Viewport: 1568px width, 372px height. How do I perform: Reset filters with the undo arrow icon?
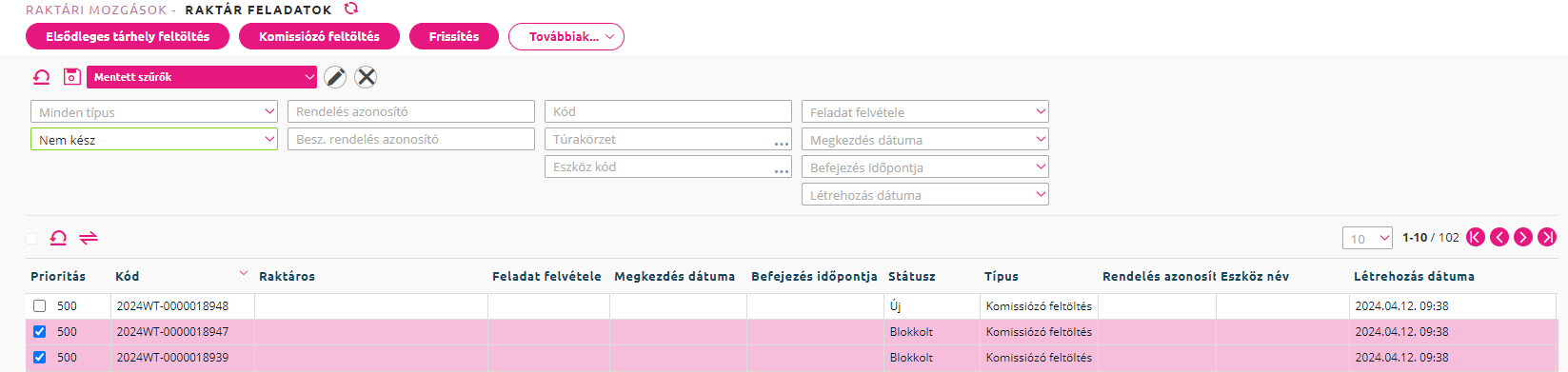click(42, 77)
